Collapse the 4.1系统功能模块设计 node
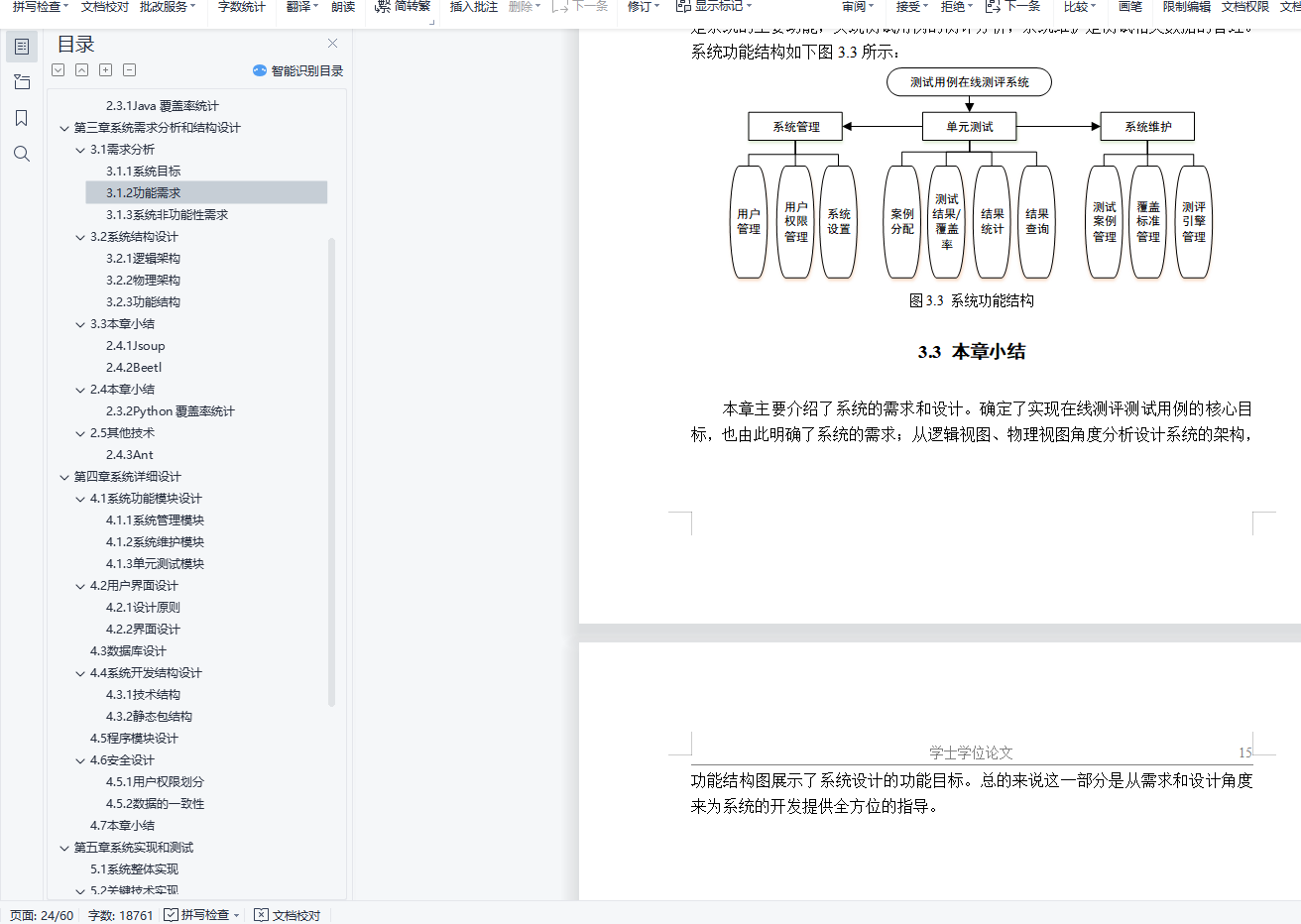This screenshot has width=1301, height=924. coord(80,499)
